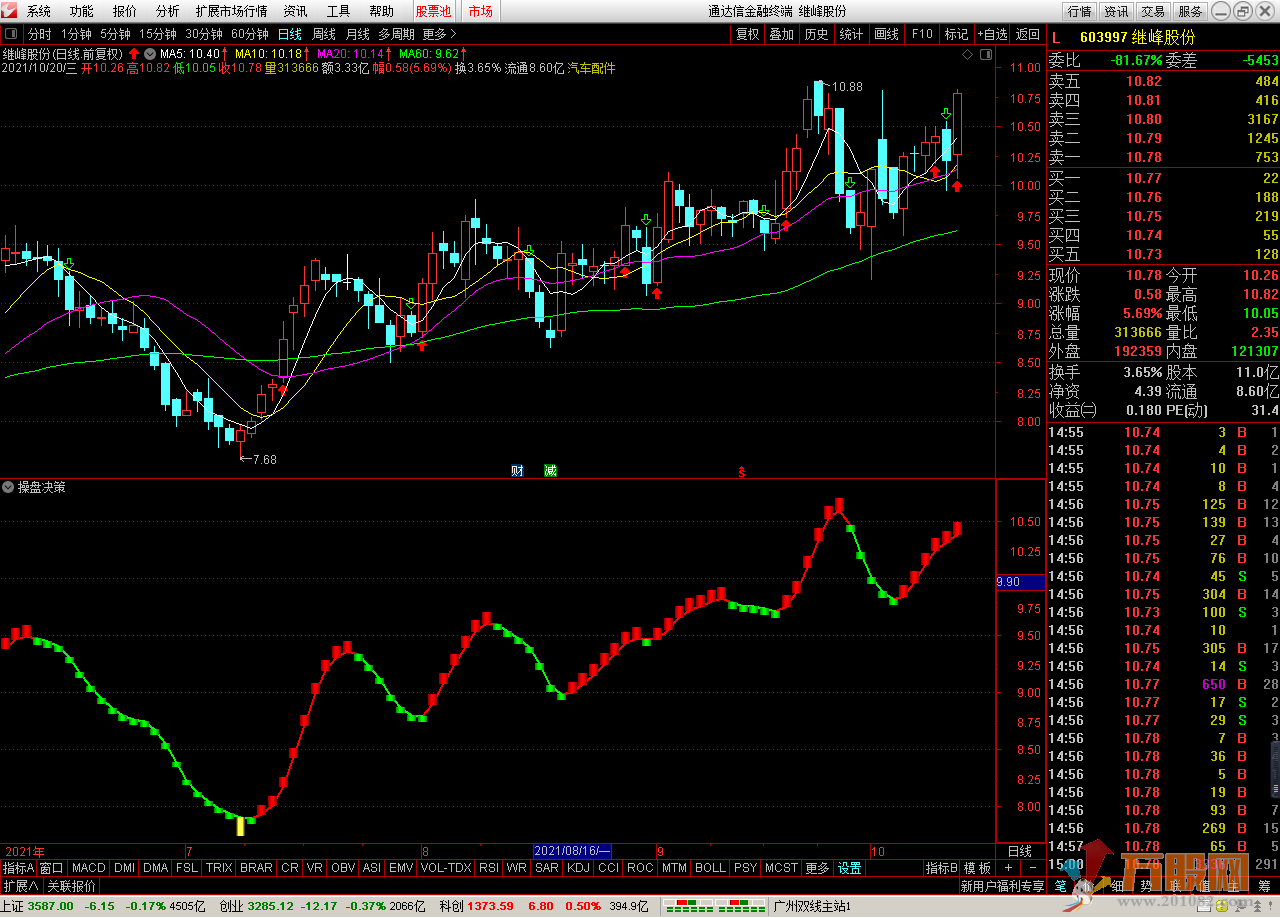1280x918 pixels.
Task: Click the yellow bar signal in 操盘决策 panel
Action: [x=240, y=826]
